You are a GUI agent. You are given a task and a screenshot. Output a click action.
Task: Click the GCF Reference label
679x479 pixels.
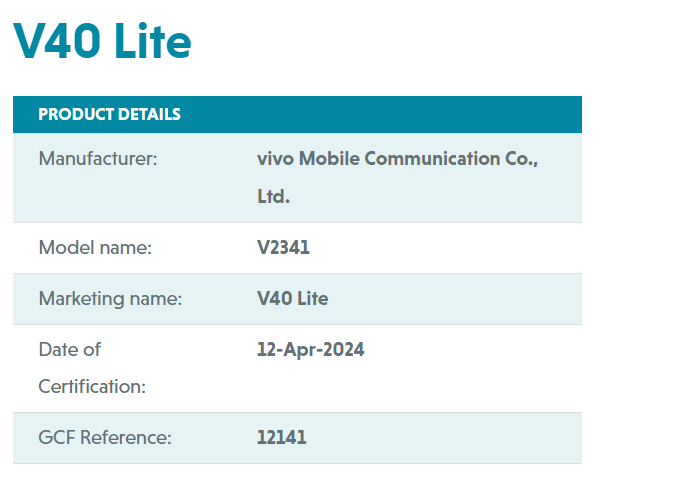tap(105, 437)
